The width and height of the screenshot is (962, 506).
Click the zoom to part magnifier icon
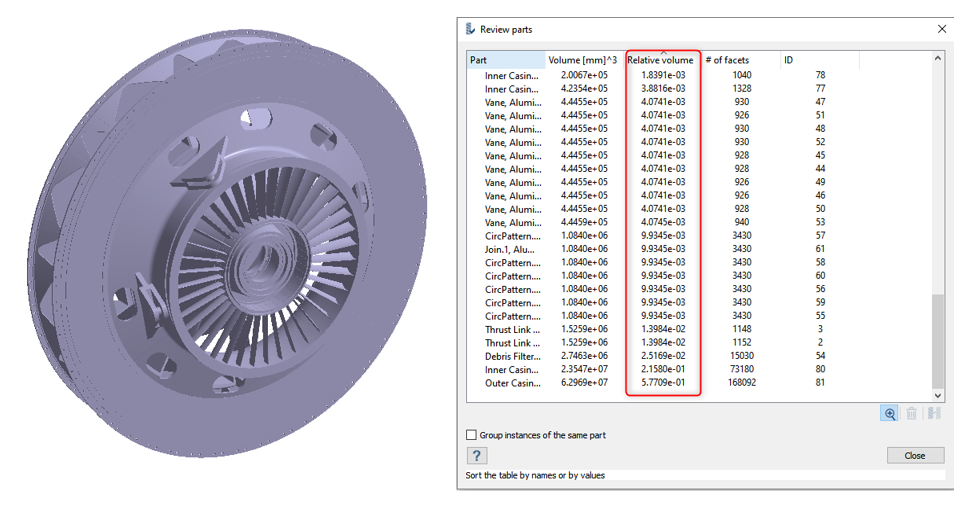[889, 414]
